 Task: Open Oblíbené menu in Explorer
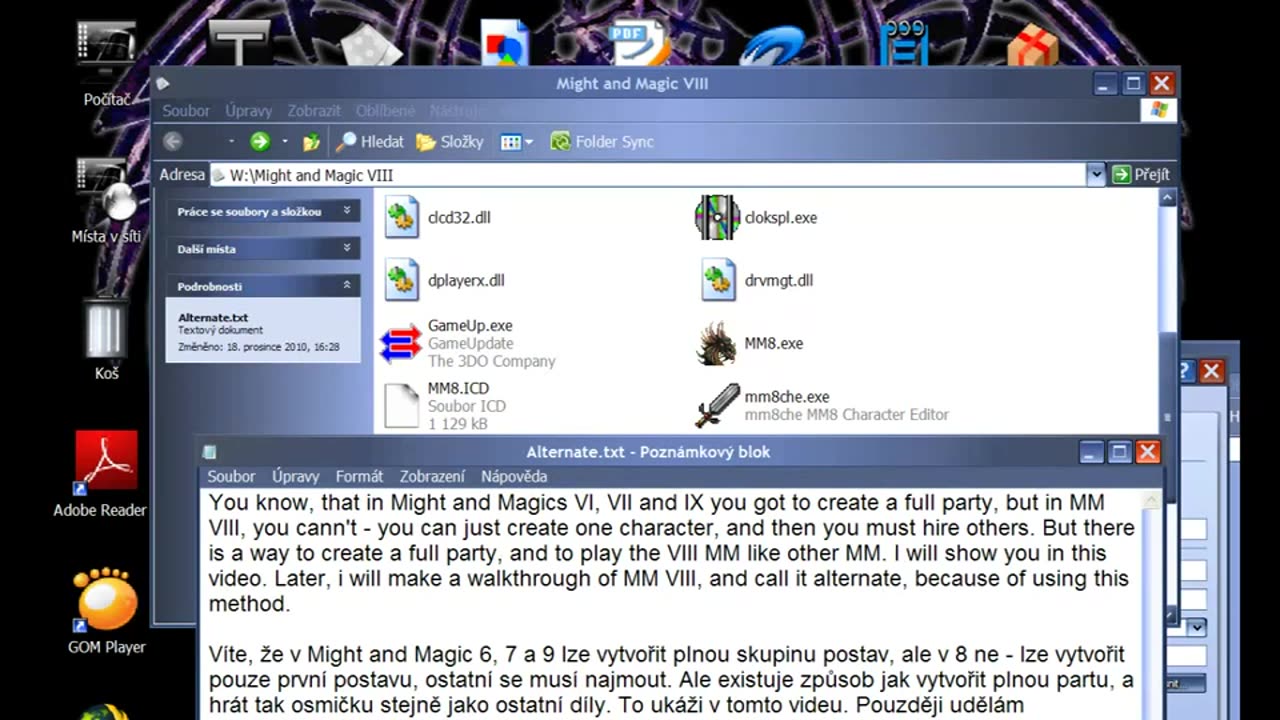[386, 111]
